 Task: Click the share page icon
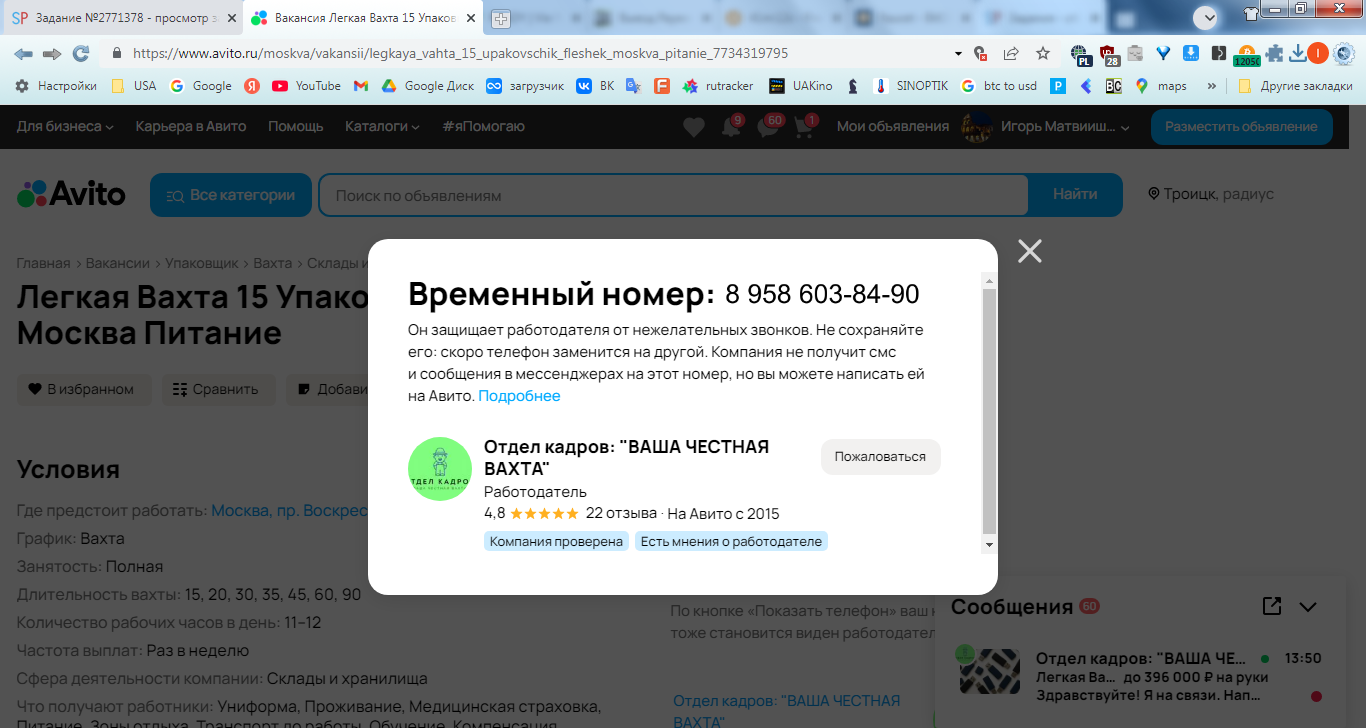click(1011, 53)
